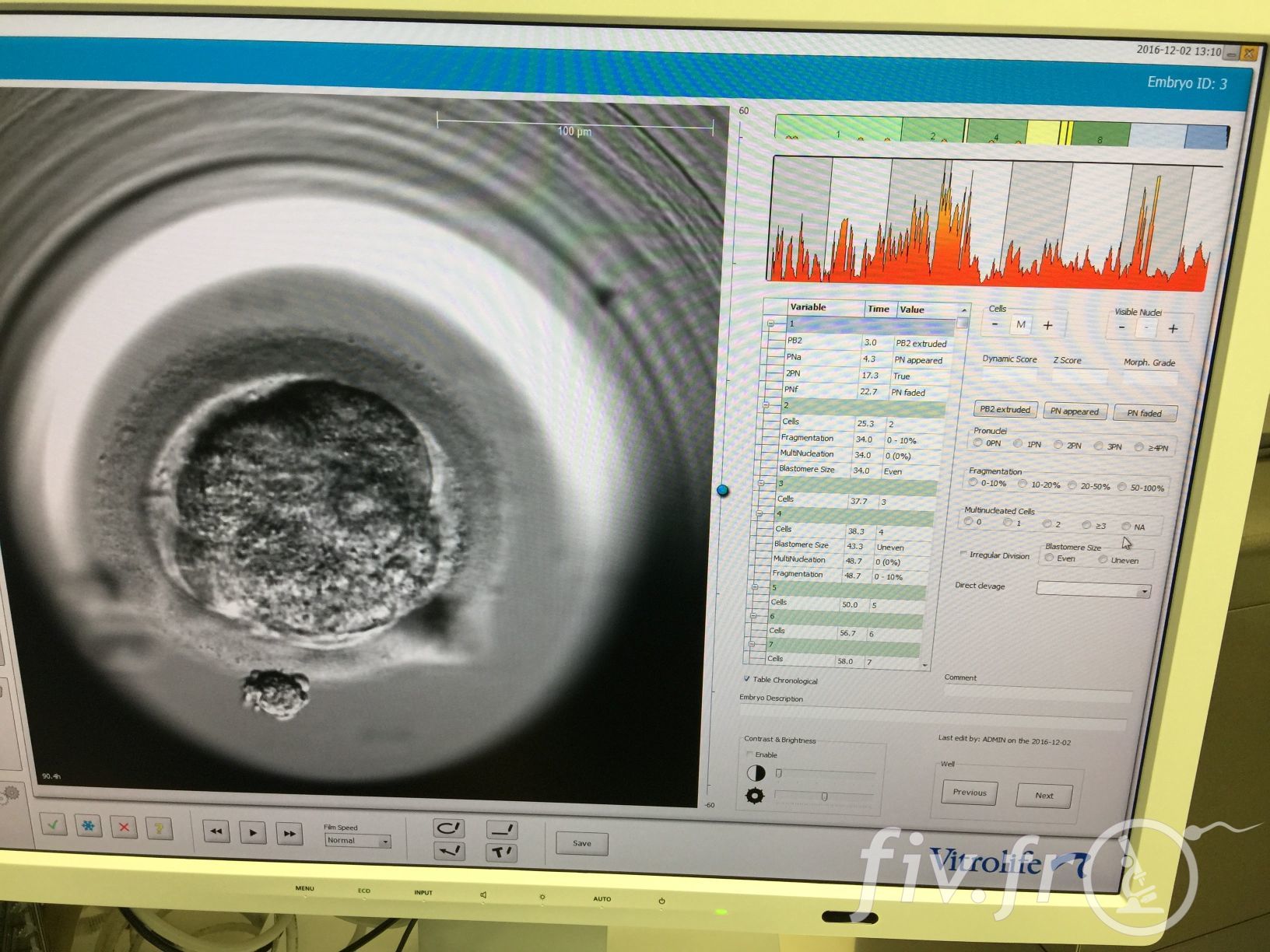Select the Cells 58.0 row
The width and height of the screenshot is (1270, 952).
pos(842,660)
